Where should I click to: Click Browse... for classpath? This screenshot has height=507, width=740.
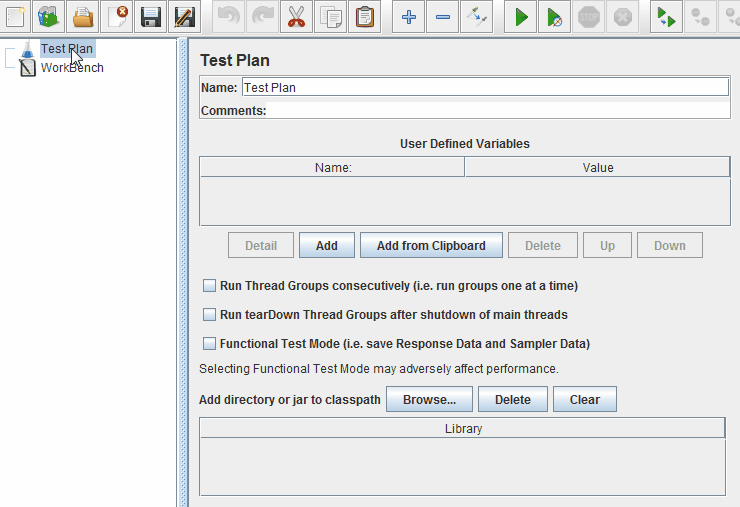click(x=429, y=399)
